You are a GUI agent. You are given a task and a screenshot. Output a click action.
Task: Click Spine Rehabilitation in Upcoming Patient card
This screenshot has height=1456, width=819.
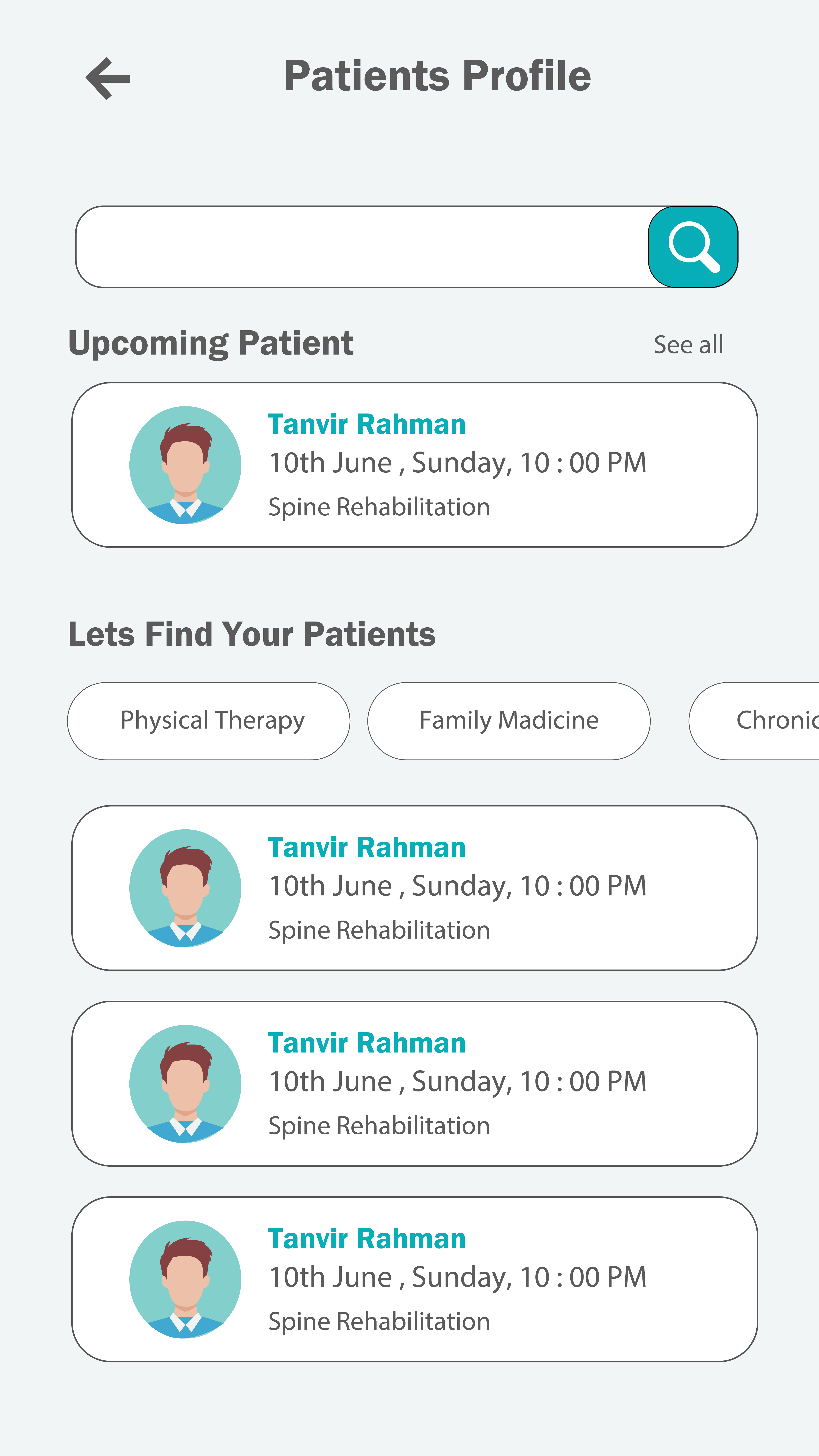pos(379,507)
